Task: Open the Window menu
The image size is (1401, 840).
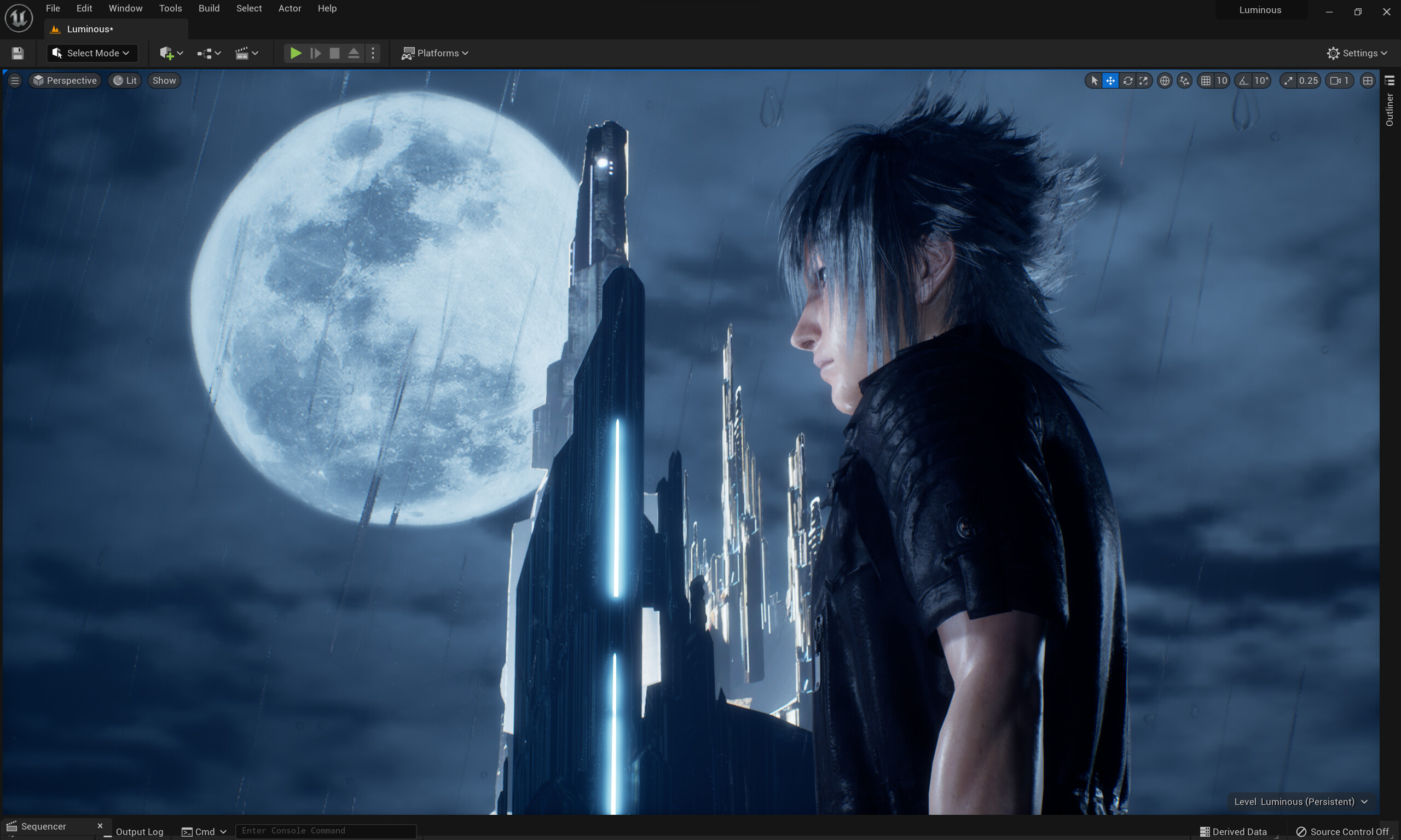Action: pyautogui.click(x=126, y=9)
